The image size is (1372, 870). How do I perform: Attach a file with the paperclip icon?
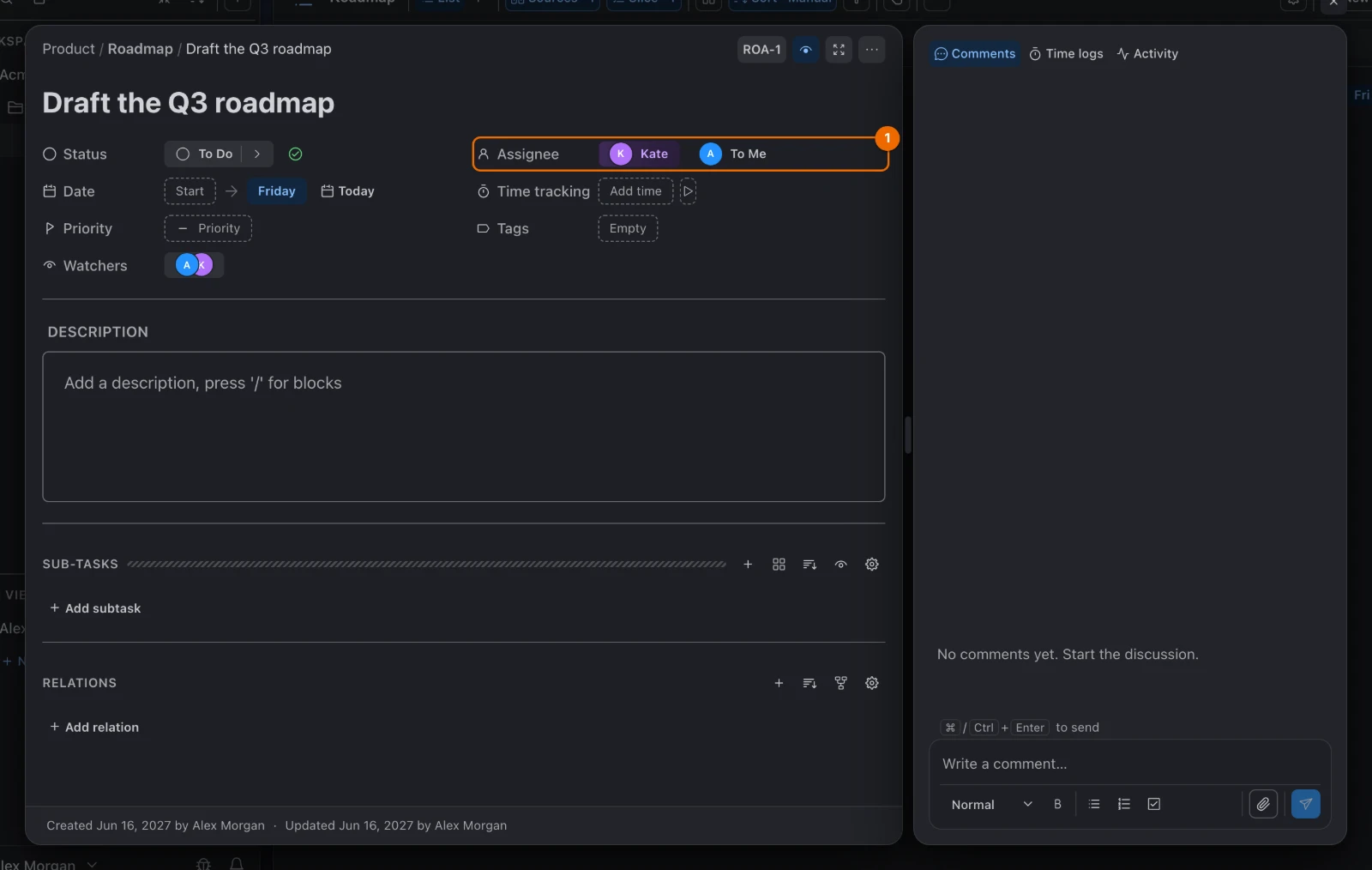point(1263,804)
